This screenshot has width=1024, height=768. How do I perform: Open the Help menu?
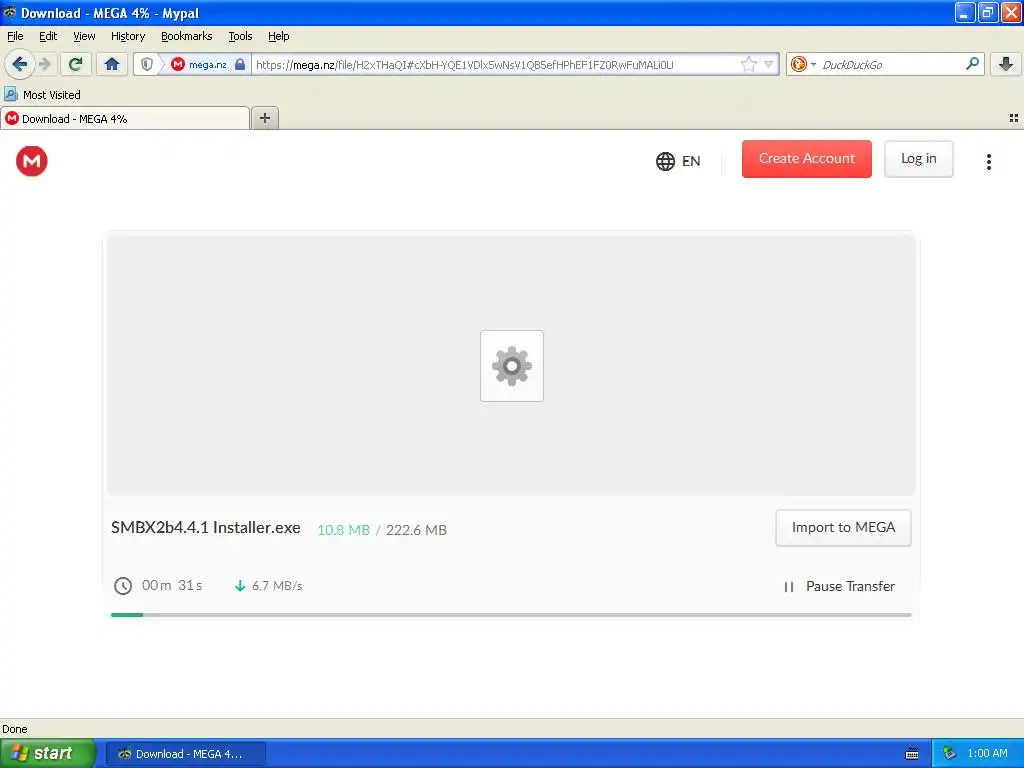point(279,36)
